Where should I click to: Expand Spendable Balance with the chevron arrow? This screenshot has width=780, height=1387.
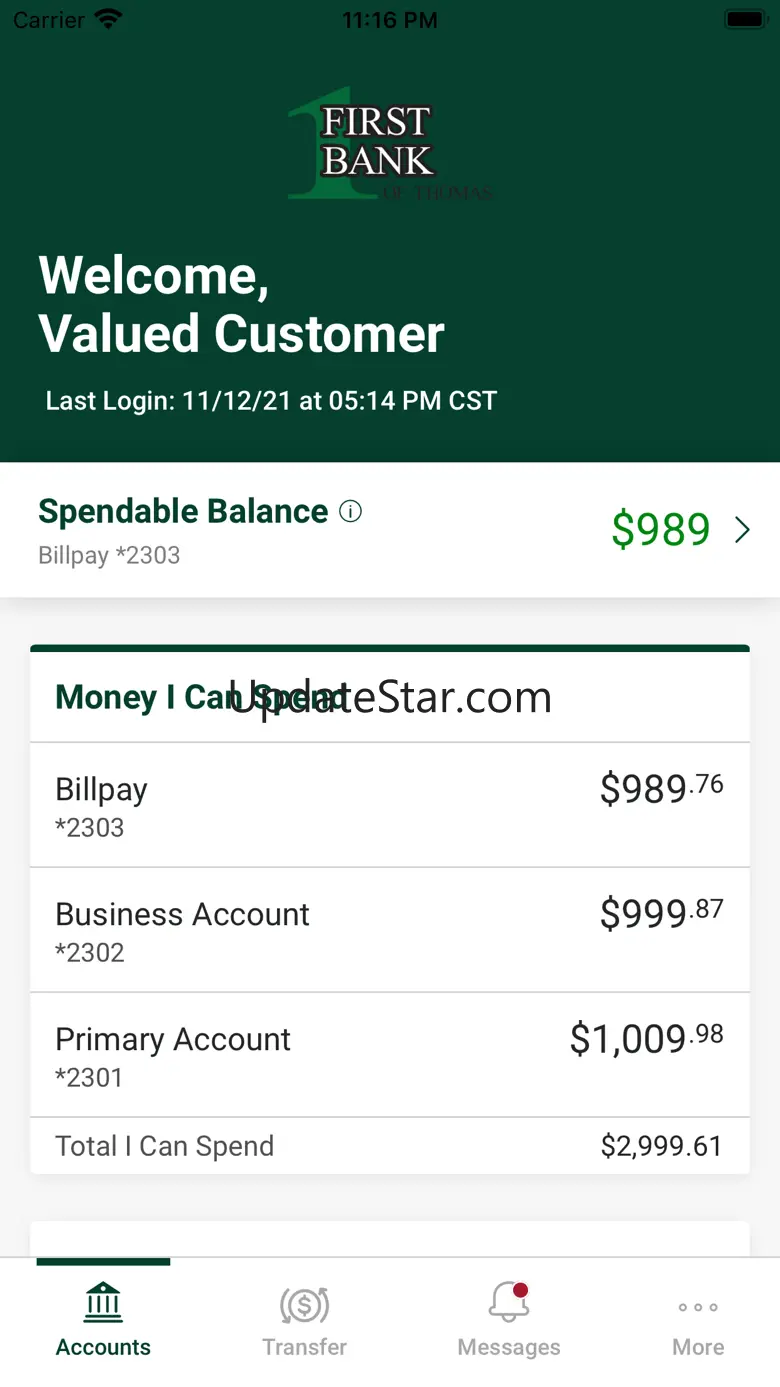pyautogui.click(x=742, y=530)
